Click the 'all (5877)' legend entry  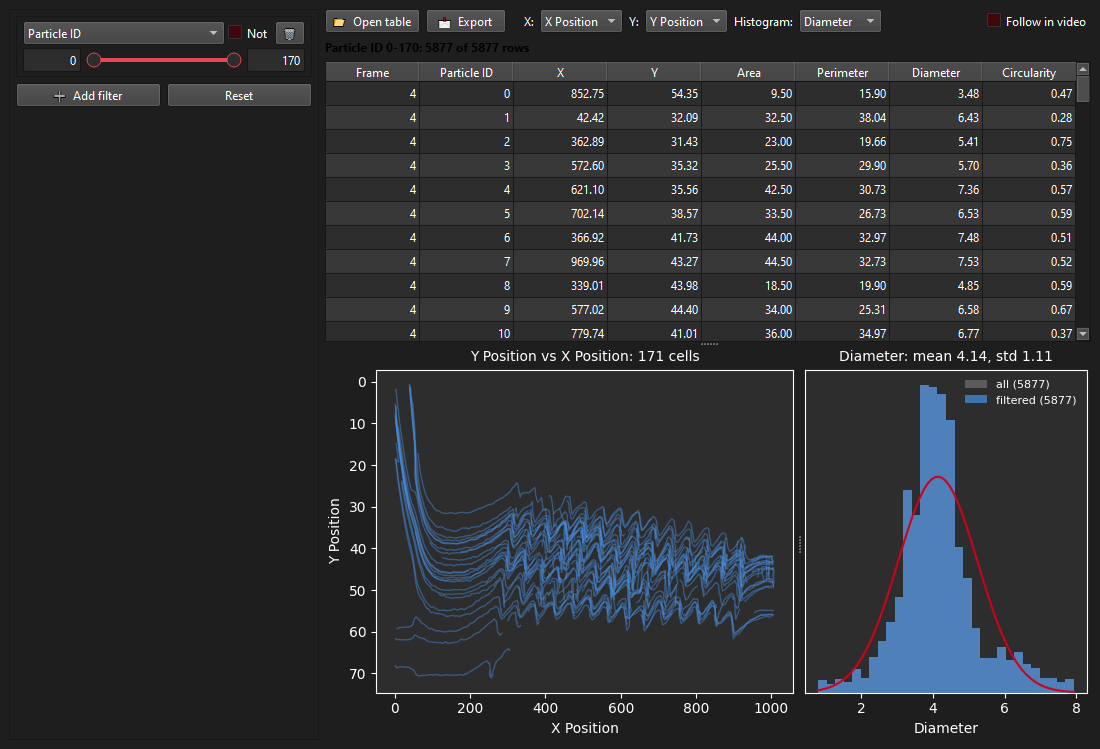coord(1007,384)
